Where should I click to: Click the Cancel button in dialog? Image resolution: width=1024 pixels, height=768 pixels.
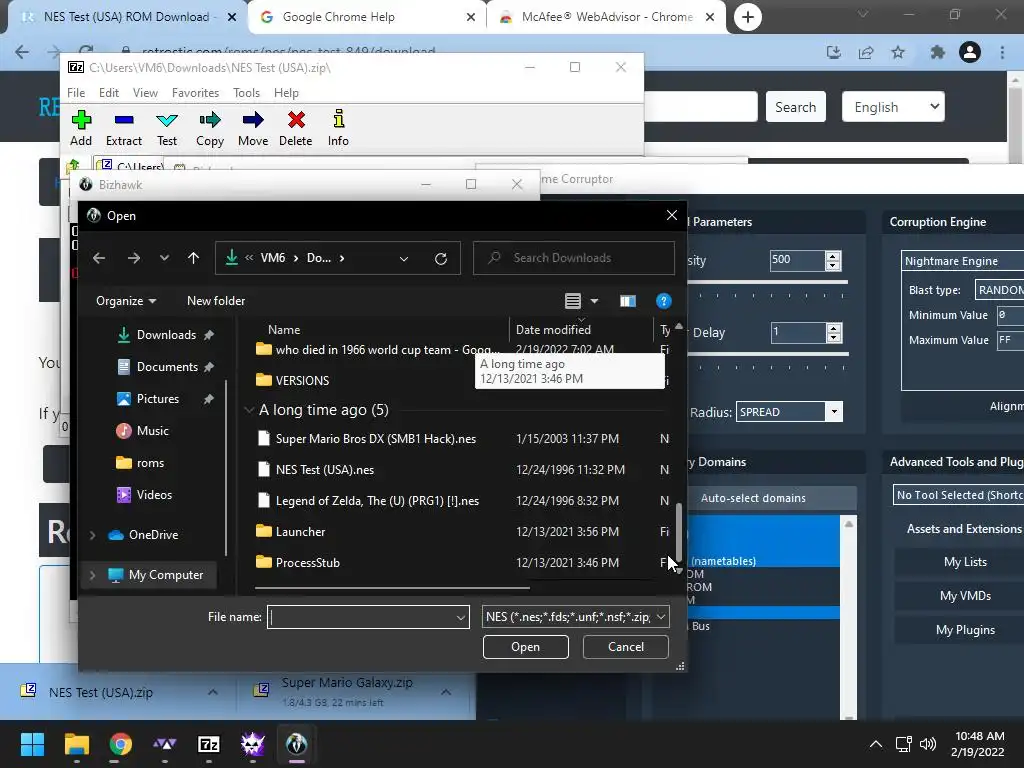pyautogui.click(x=626, y=647)
